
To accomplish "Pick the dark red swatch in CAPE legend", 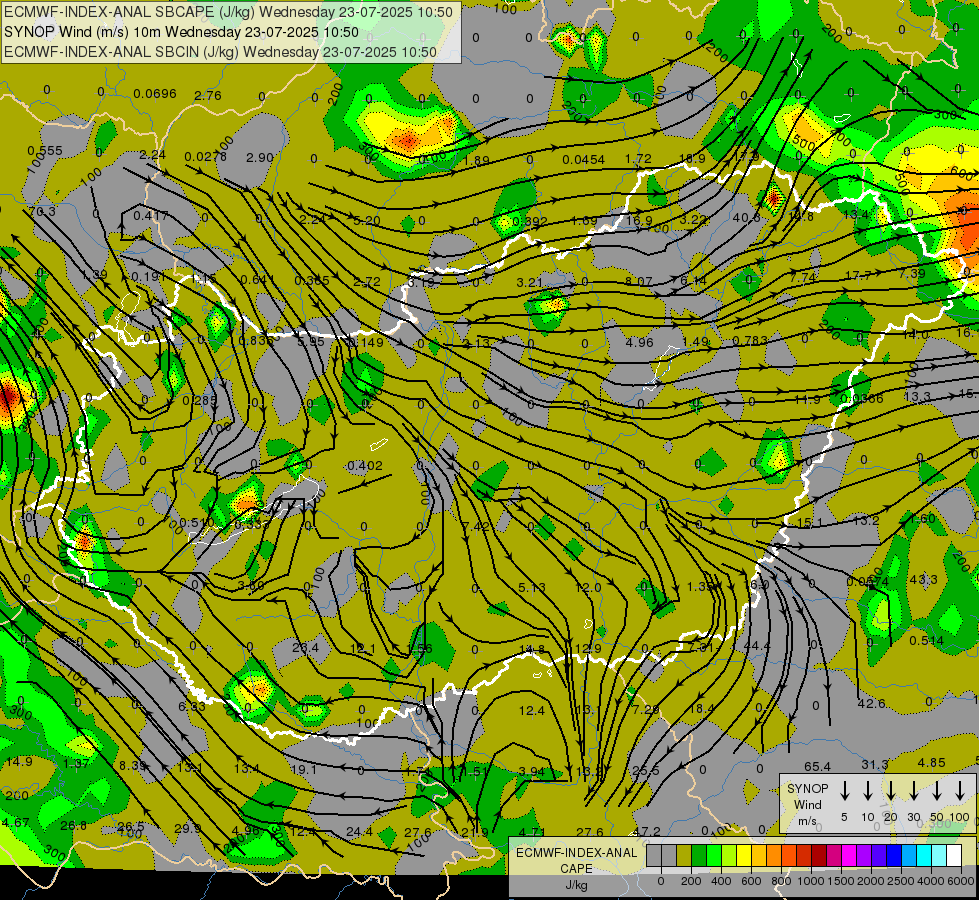I will [819, 855].
